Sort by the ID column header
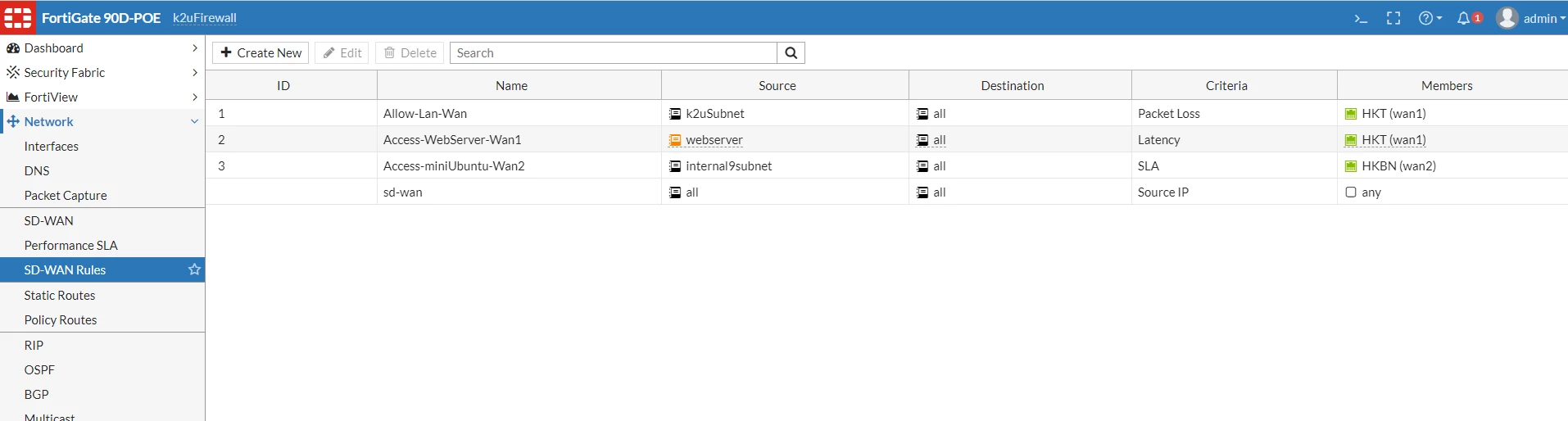 tap(283, 85)
